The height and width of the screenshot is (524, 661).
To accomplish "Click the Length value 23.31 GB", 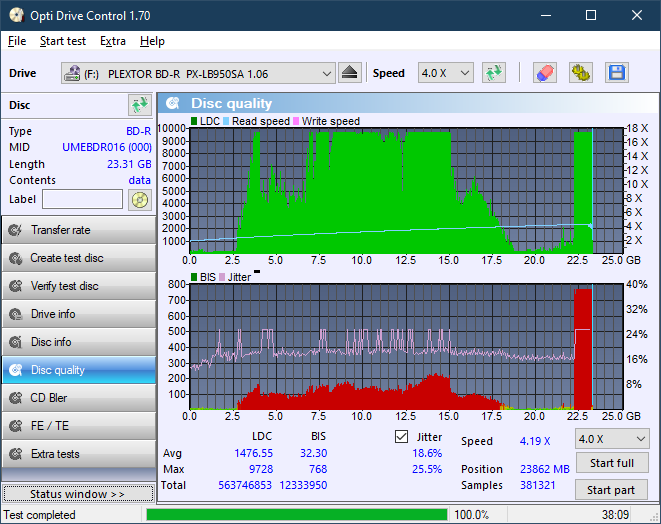I will pyautogui.click(x=129, y=164).
